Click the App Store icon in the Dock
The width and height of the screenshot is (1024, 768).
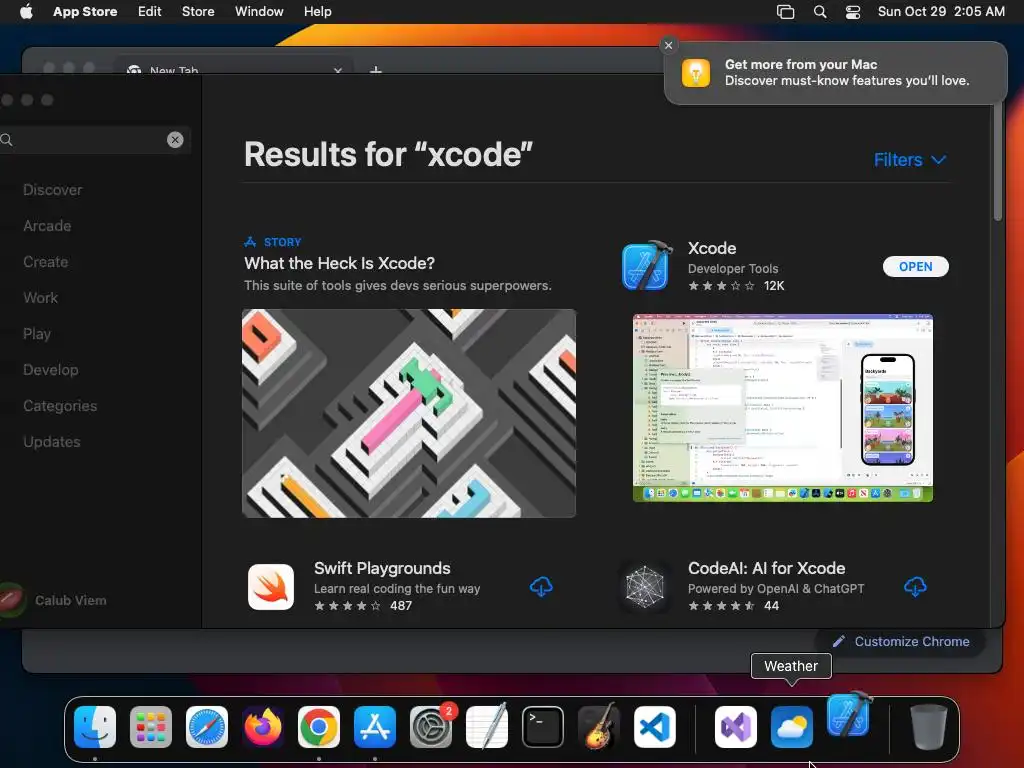(x=375, y=727)
